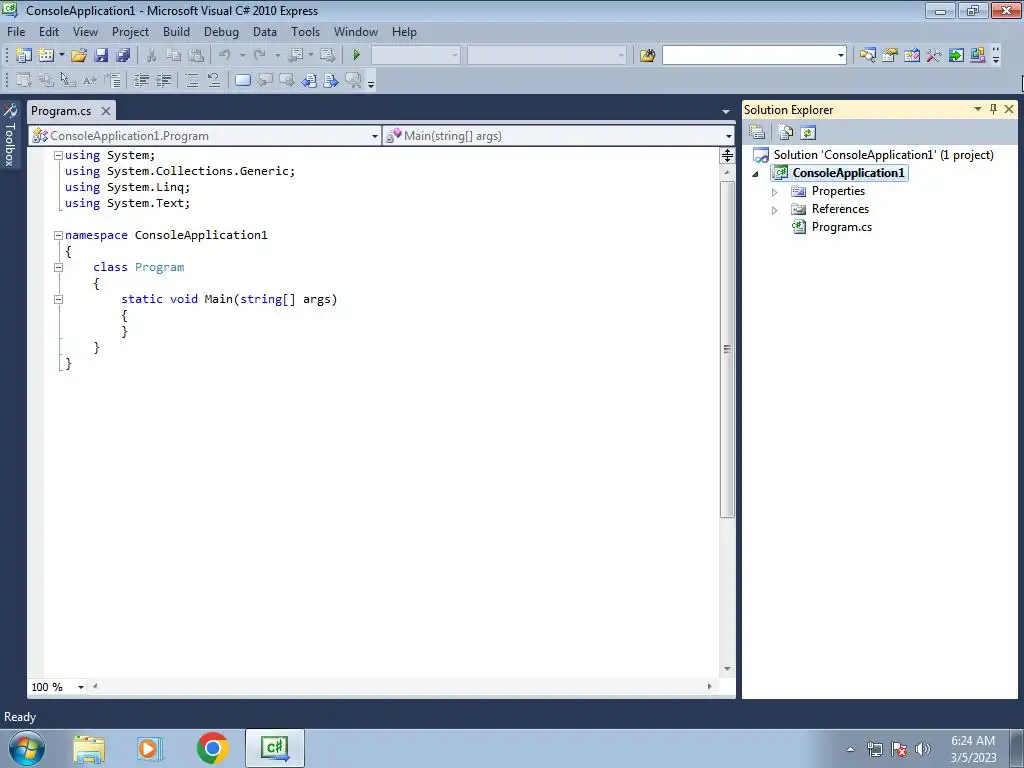The image size is (1024, 768).
Task: Open the Find combo box dropdown
Action: [840, 56]
